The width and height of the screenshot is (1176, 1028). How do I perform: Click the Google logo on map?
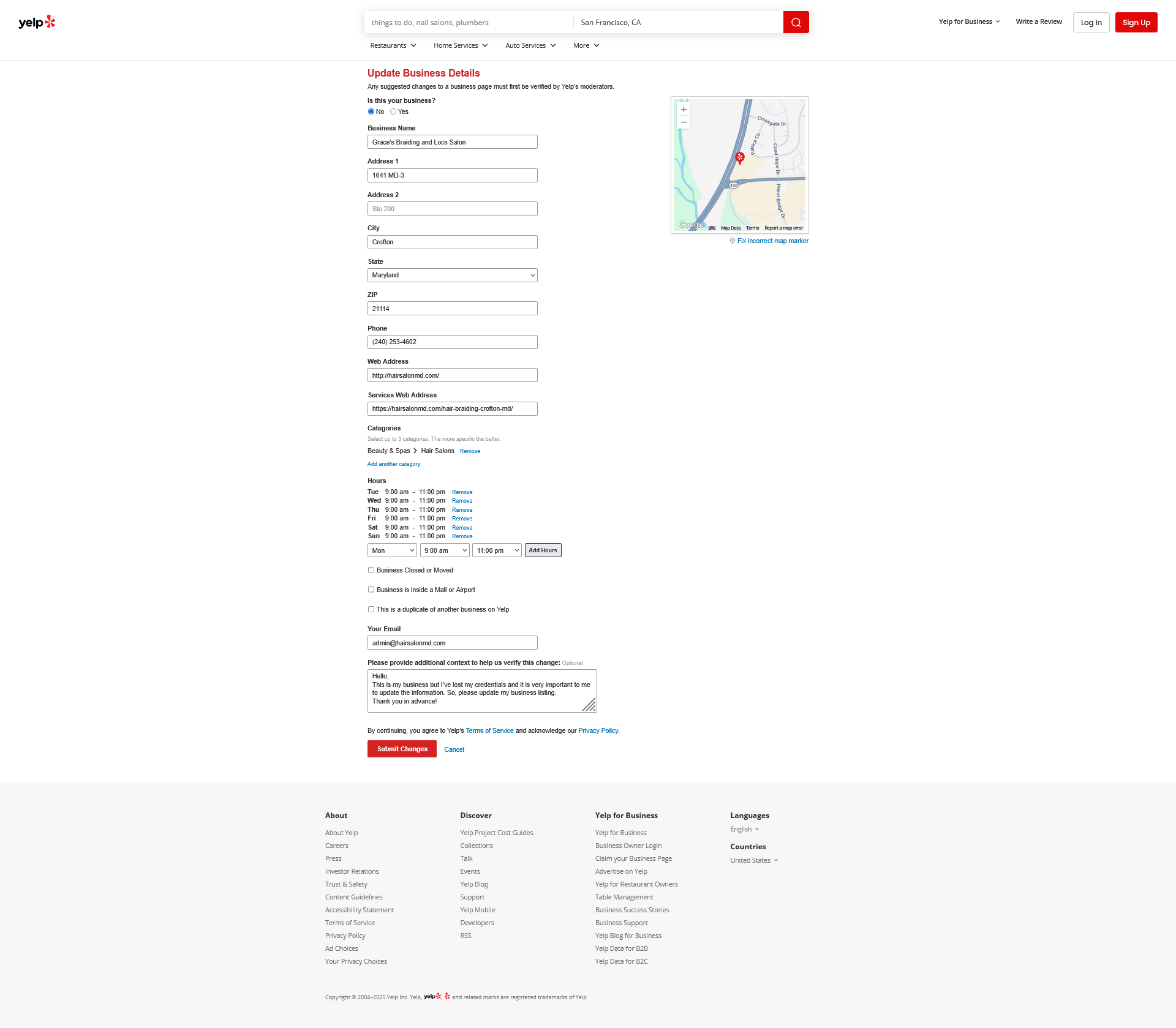point(690,225)
